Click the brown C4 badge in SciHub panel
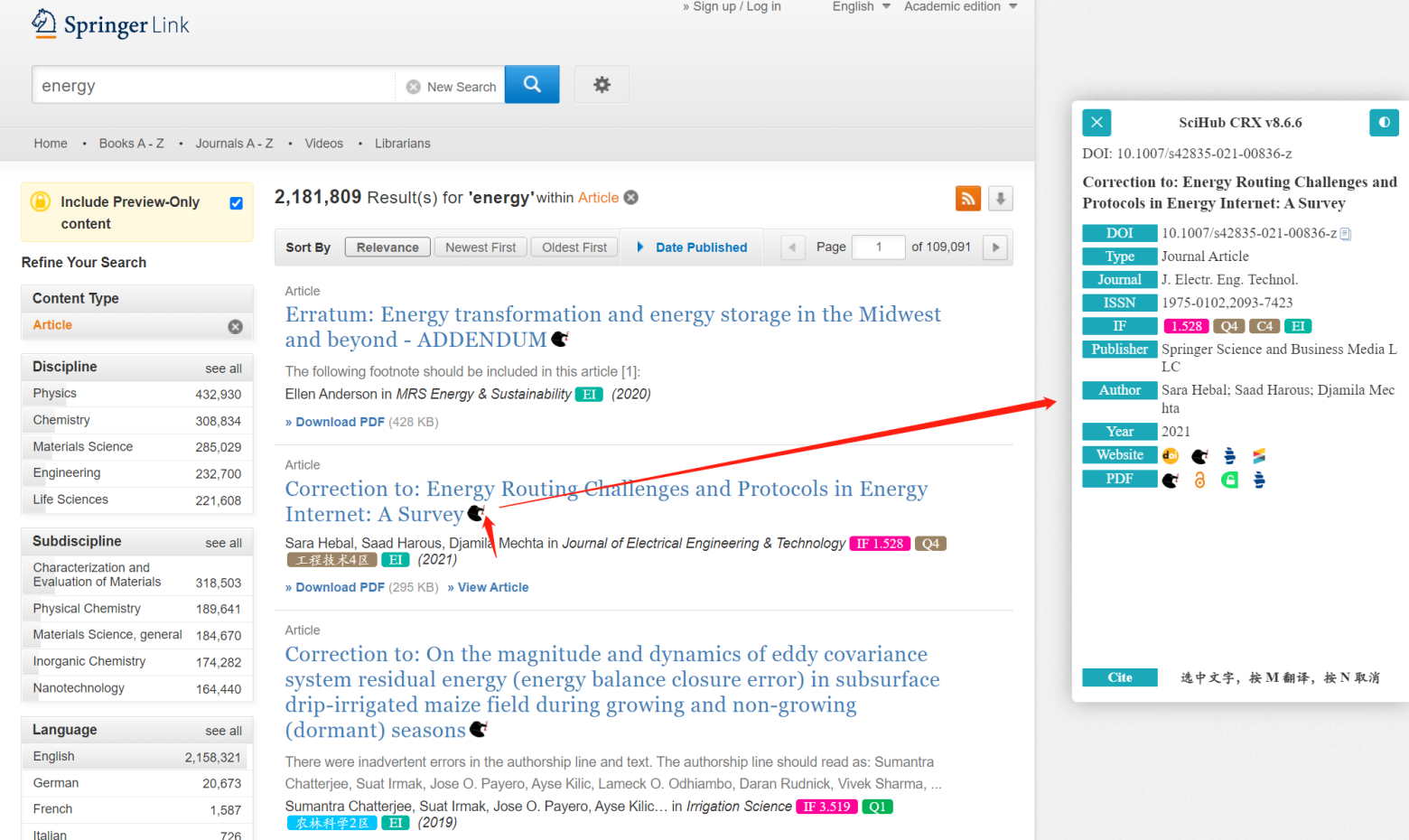Viewport: 1409px width, 840px height. click(x=1264, y=326)
